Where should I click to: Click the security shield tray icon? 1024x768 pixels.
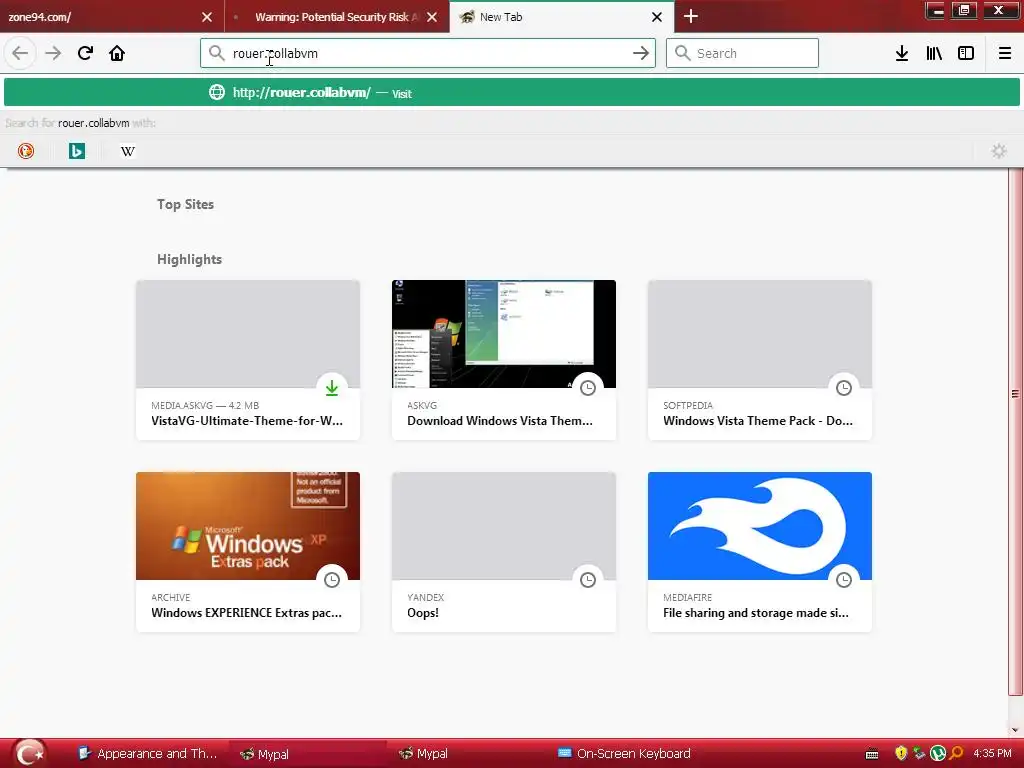point(901,754)
